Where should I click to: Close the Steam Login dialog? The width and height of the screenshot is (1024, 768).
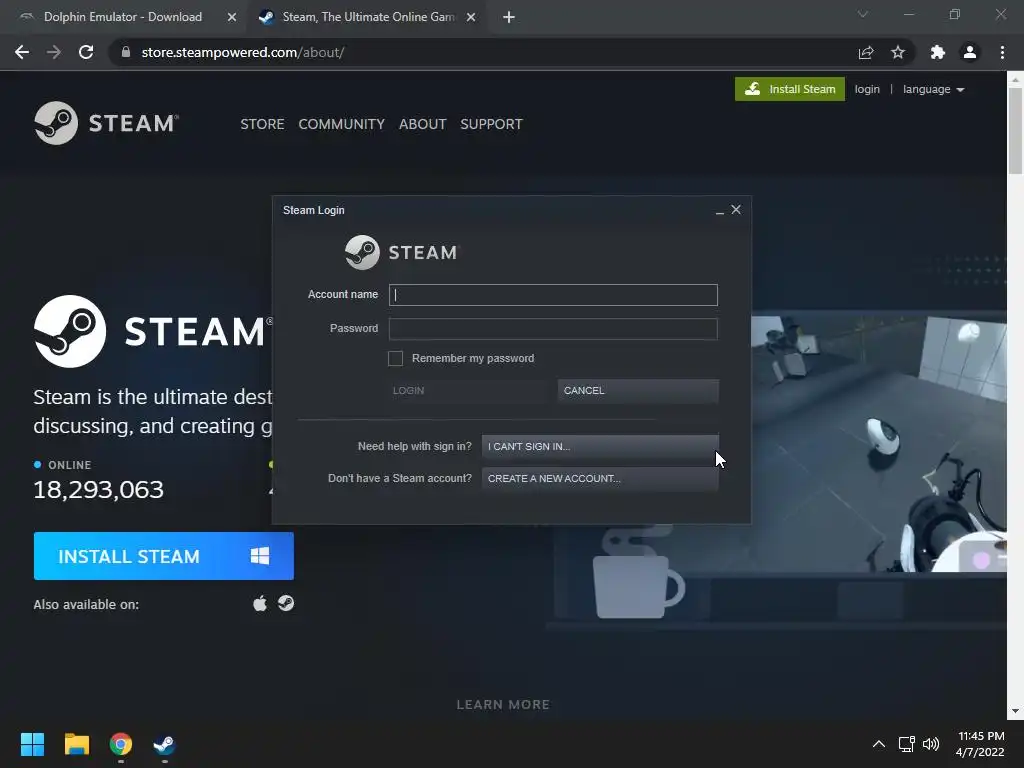tap(736, 210)
